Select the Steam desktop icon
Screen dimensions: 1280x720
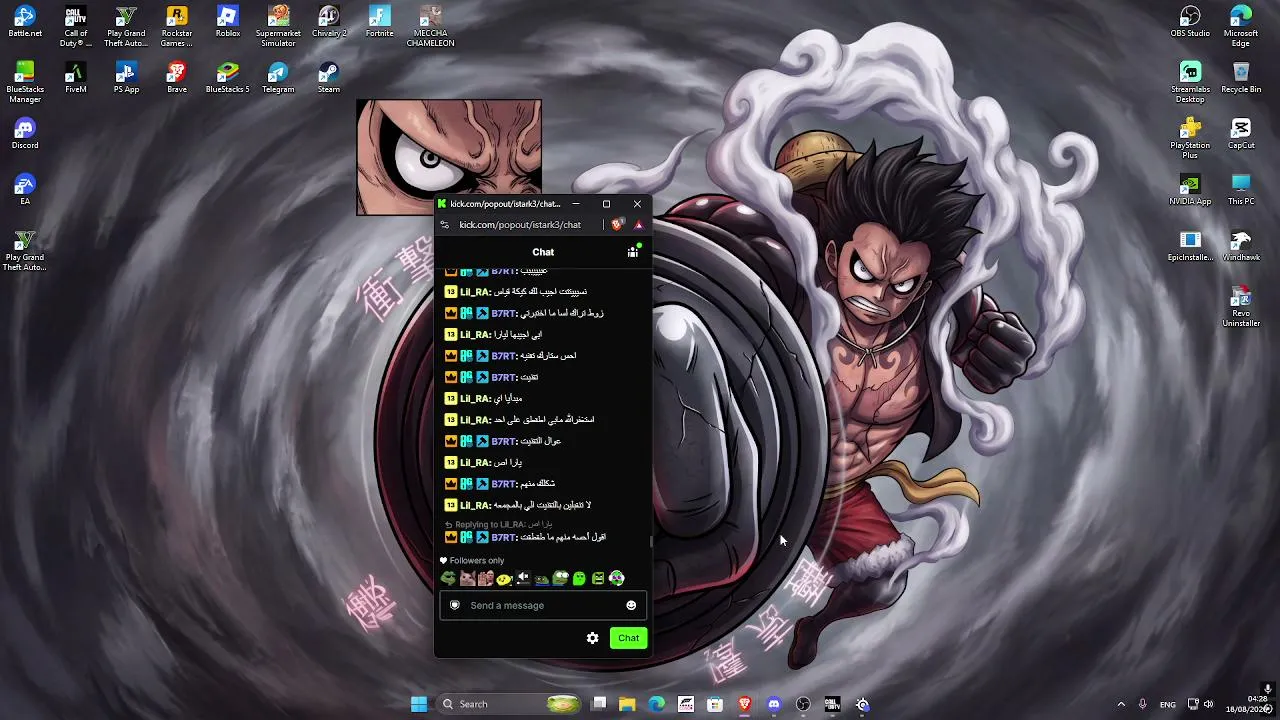click(x=329, y=78)
